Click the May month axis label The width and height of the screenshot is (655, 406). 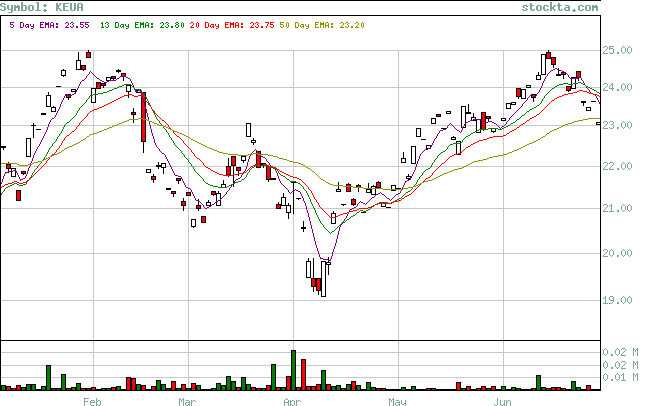(397, 401)
